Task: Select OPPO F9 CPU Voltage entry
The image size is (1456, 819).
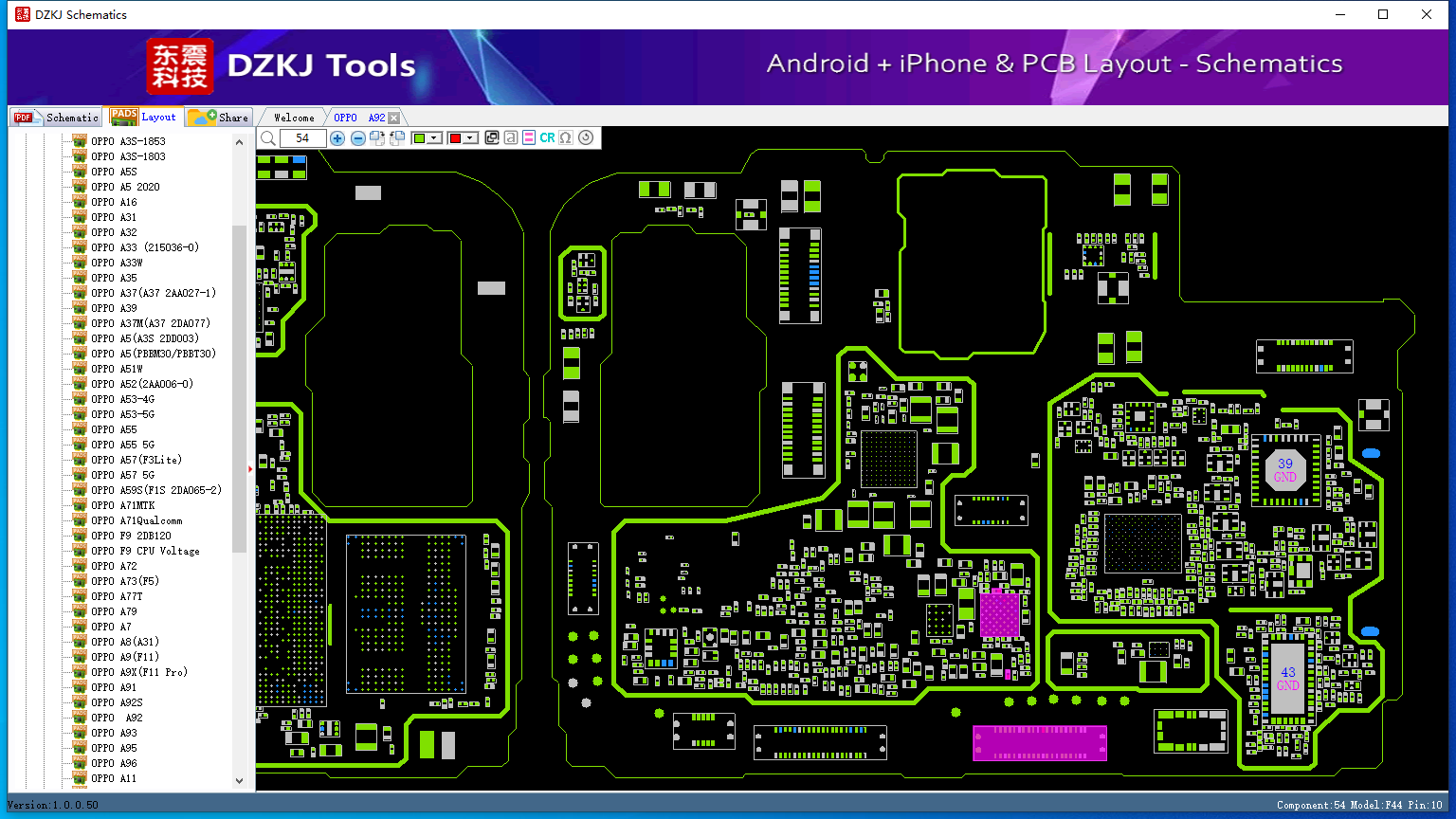Action: point(145,551)
